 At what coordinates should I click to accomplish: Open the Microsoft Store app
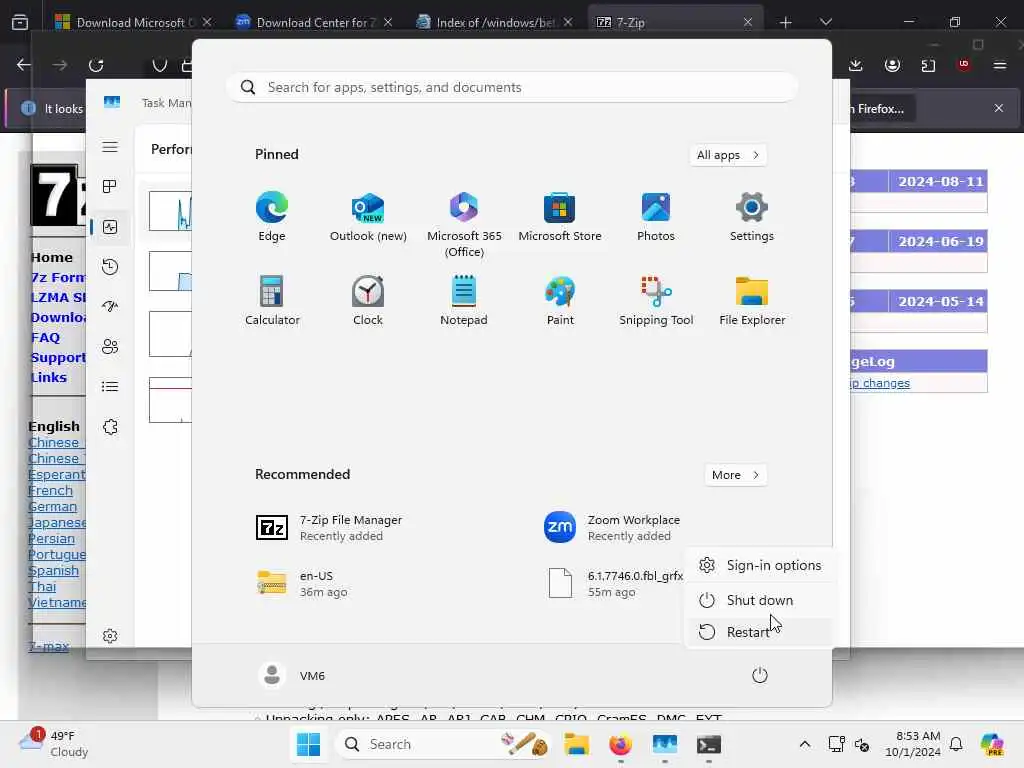560,217
